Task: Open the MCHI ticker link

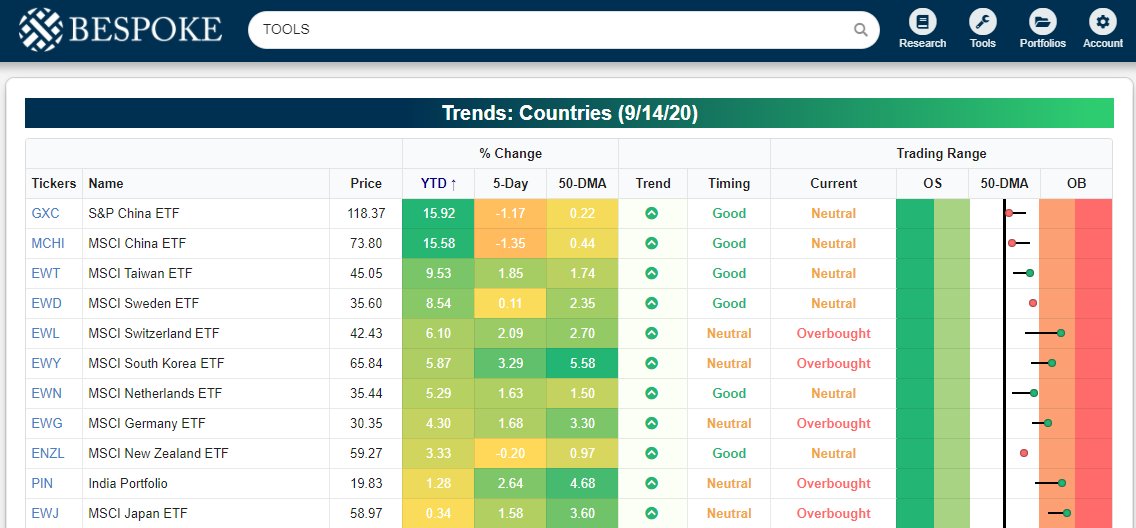Action: click(47, 243)
